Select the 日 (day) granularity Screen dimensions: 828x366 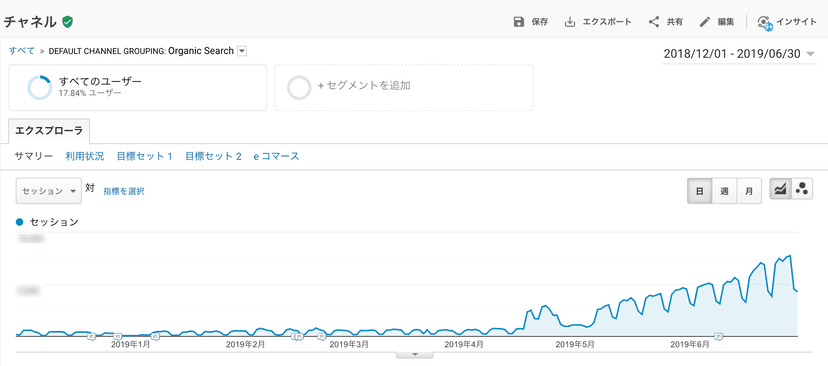pyautogui.click(x=700, y=191)
